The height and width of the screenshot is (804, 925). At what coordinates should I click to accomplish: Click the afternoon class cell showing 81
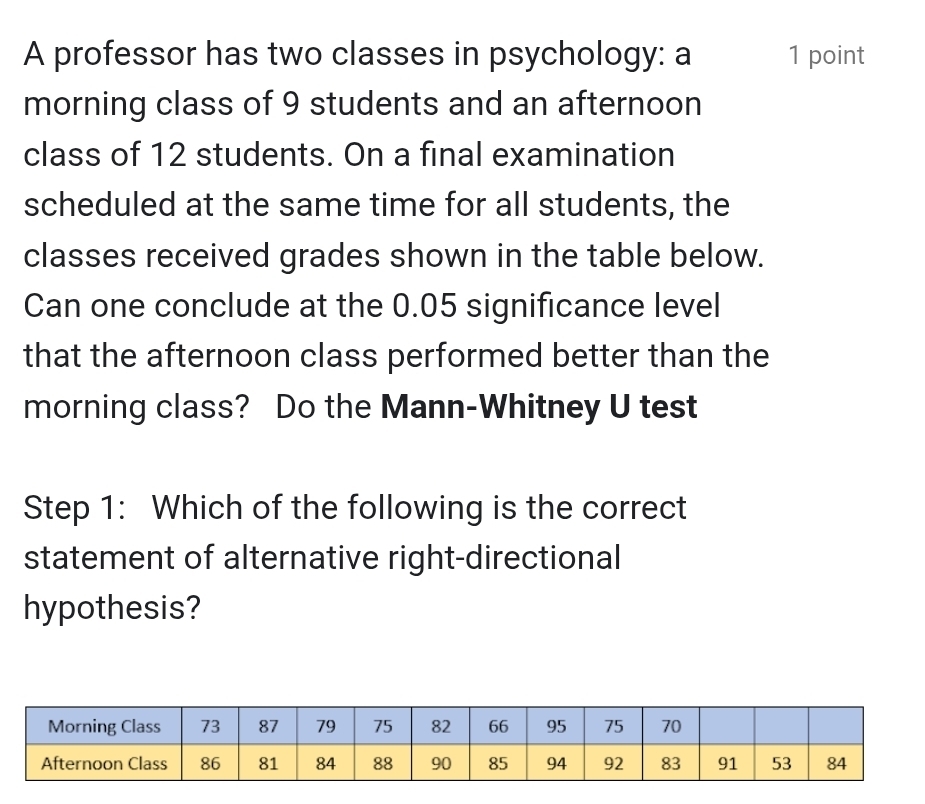(x=268, y=763)
